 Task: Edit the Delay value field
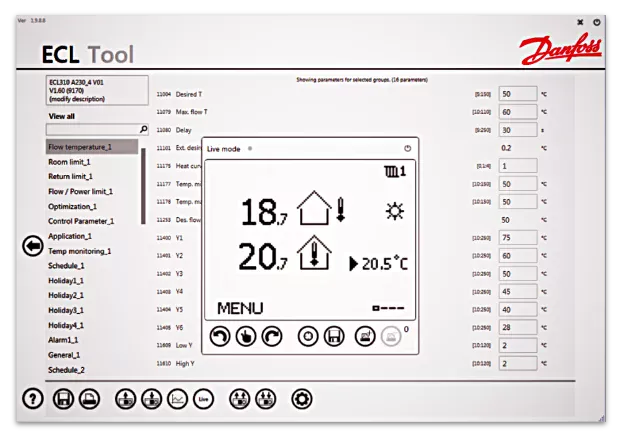pos(518,130)
